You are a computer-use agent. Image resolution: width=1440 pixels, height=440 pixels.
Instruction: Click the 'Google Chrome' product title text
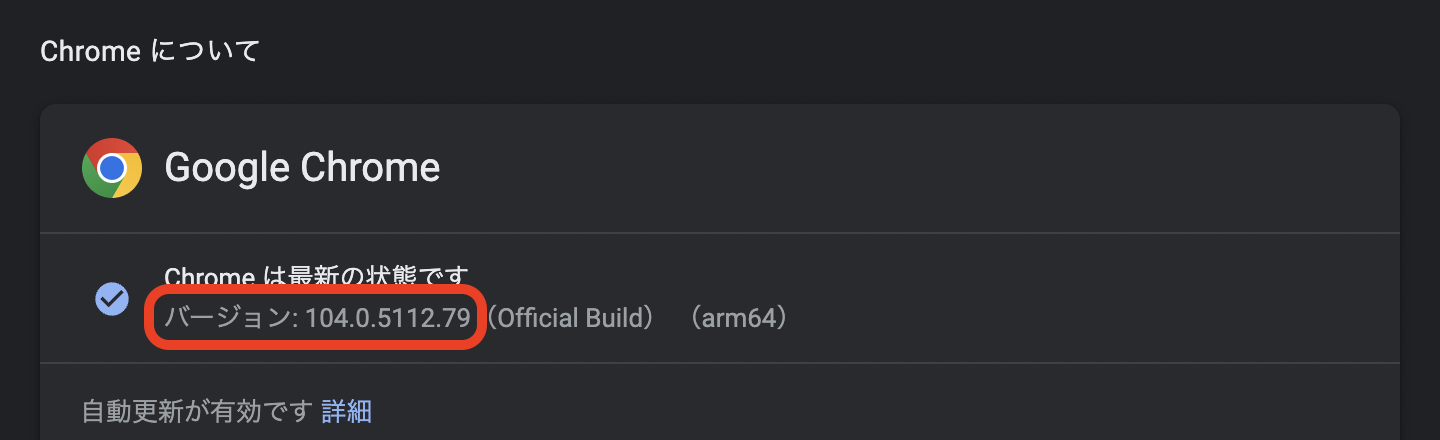point(302,167)
